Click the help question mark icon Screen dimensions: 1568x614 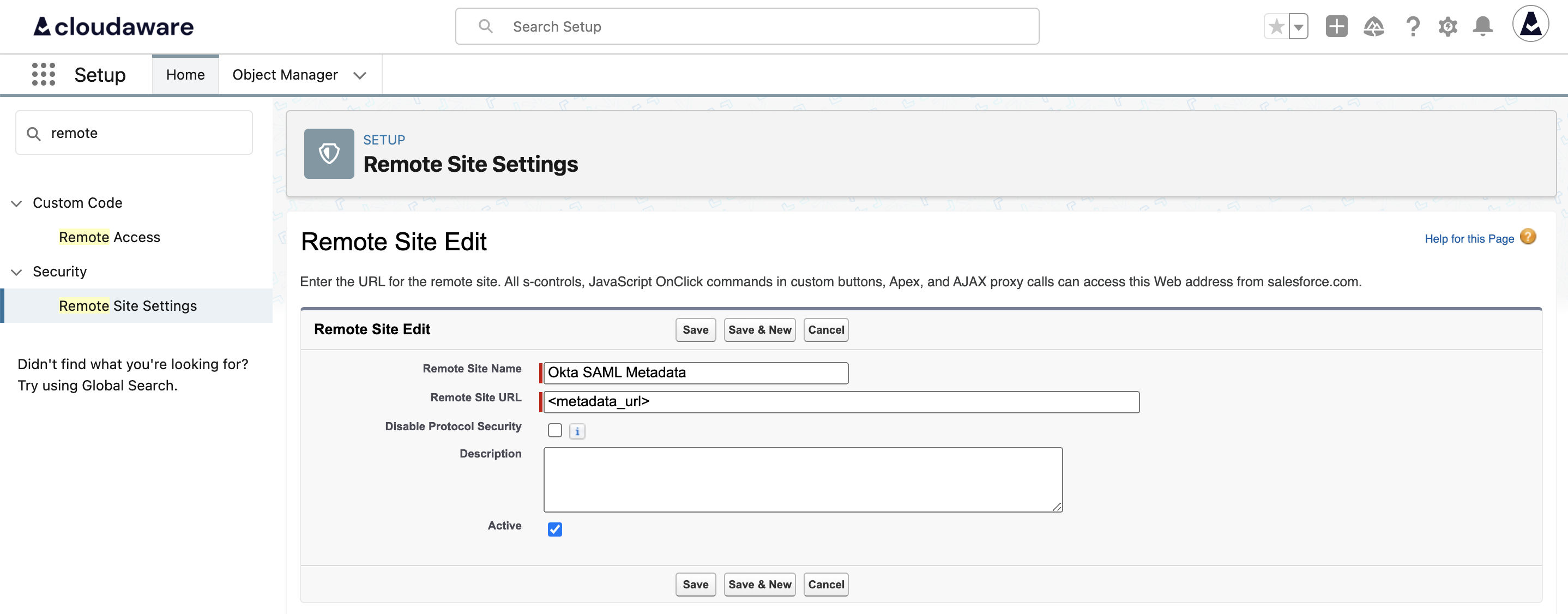pyautogui.click(x=1413, y=26)
